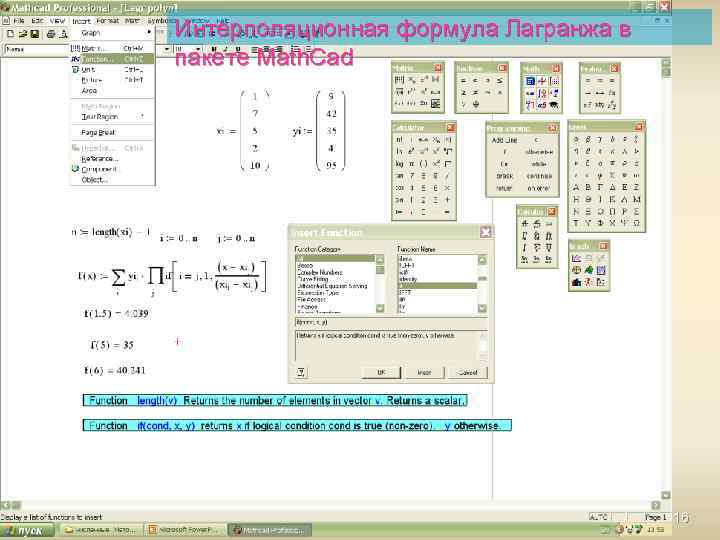Click the Open file icon in toolbar
Screen dimensions: 720x540
22,34
